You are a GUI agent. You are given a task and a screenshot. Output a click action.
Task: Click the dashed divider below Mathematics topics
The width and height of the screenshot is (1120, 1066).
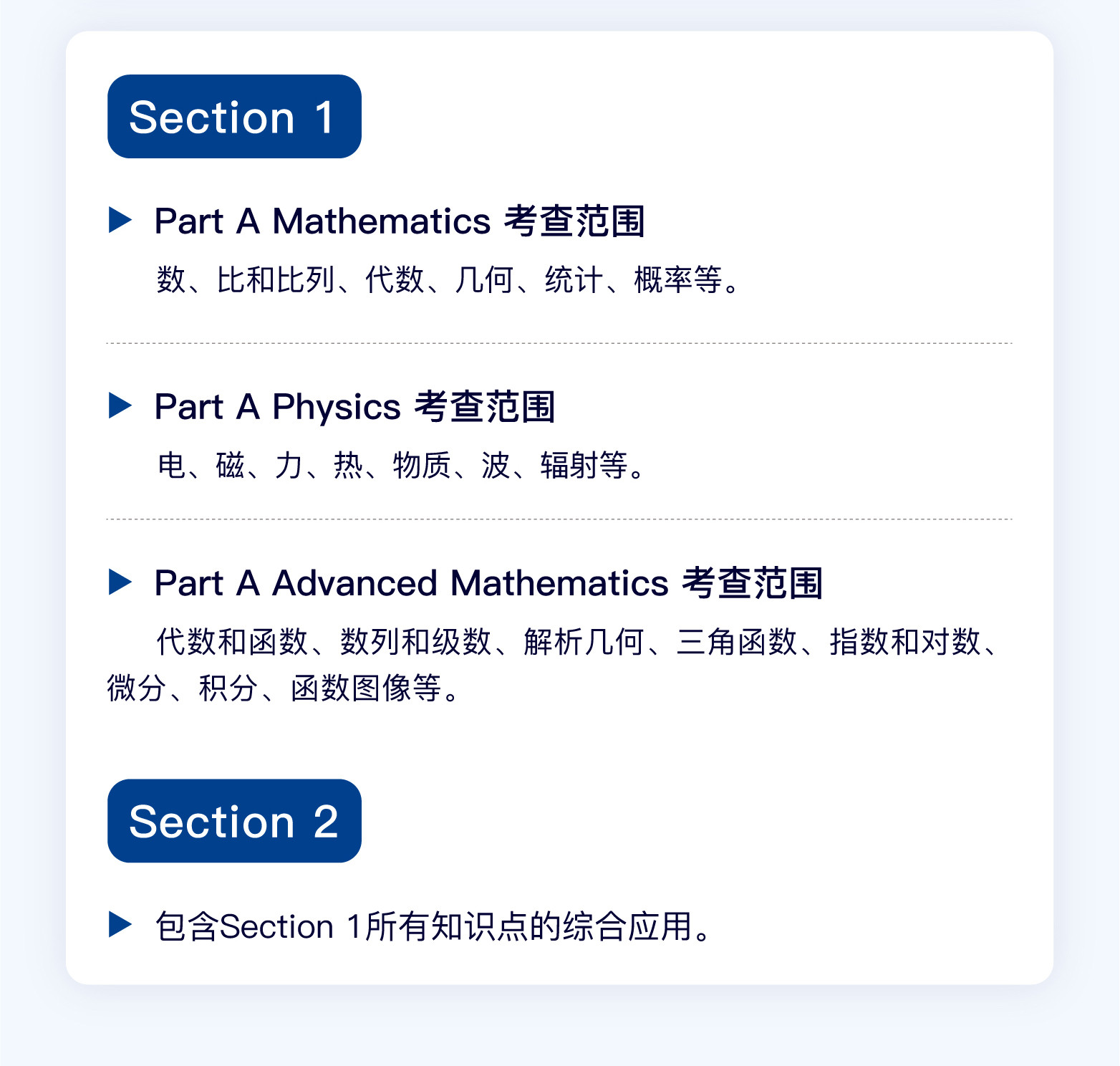click(x=559, y=343)
